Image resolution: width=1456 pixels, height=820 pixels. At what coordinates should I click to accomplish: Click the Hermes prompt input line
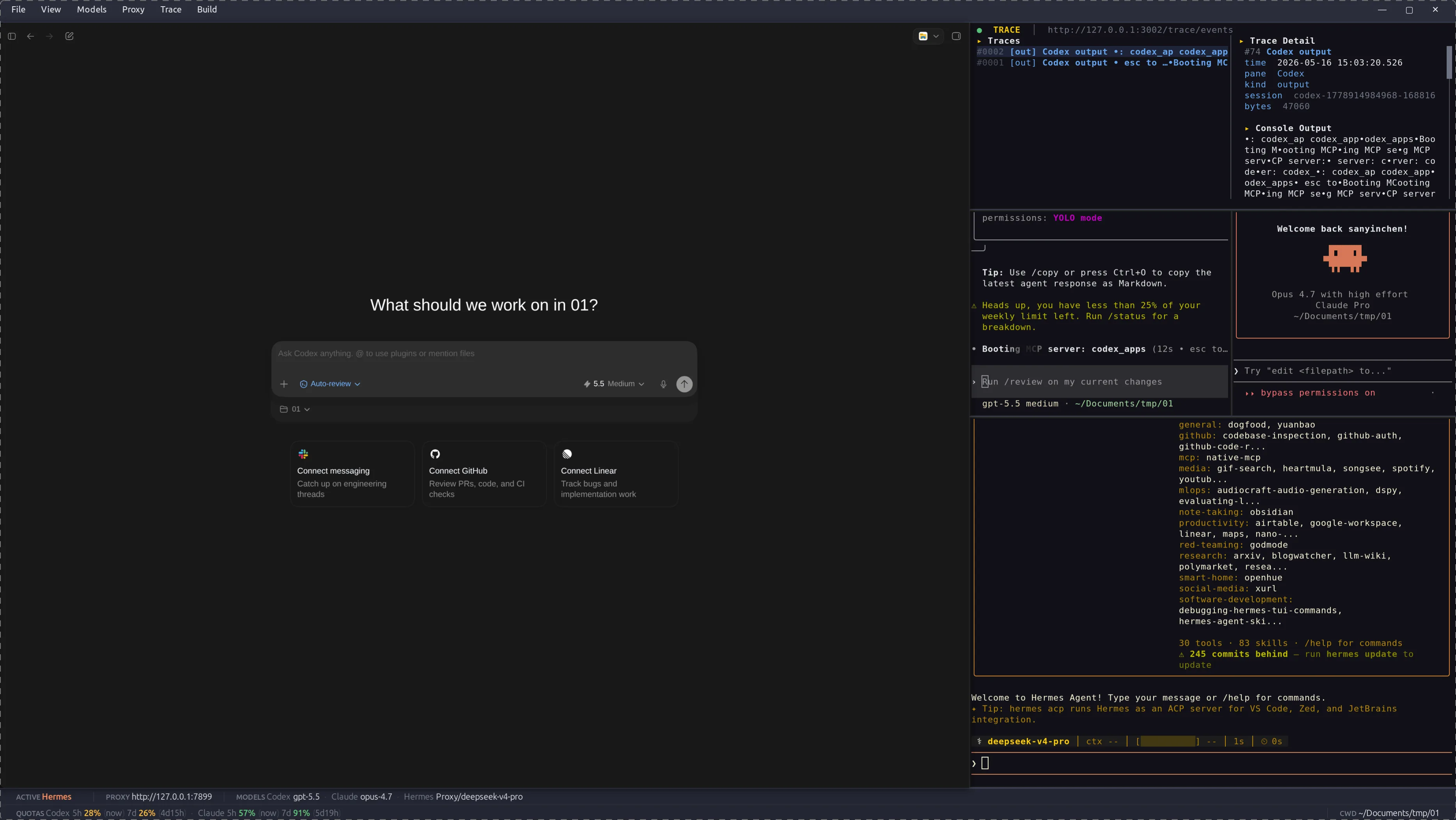coord(1211,763)
